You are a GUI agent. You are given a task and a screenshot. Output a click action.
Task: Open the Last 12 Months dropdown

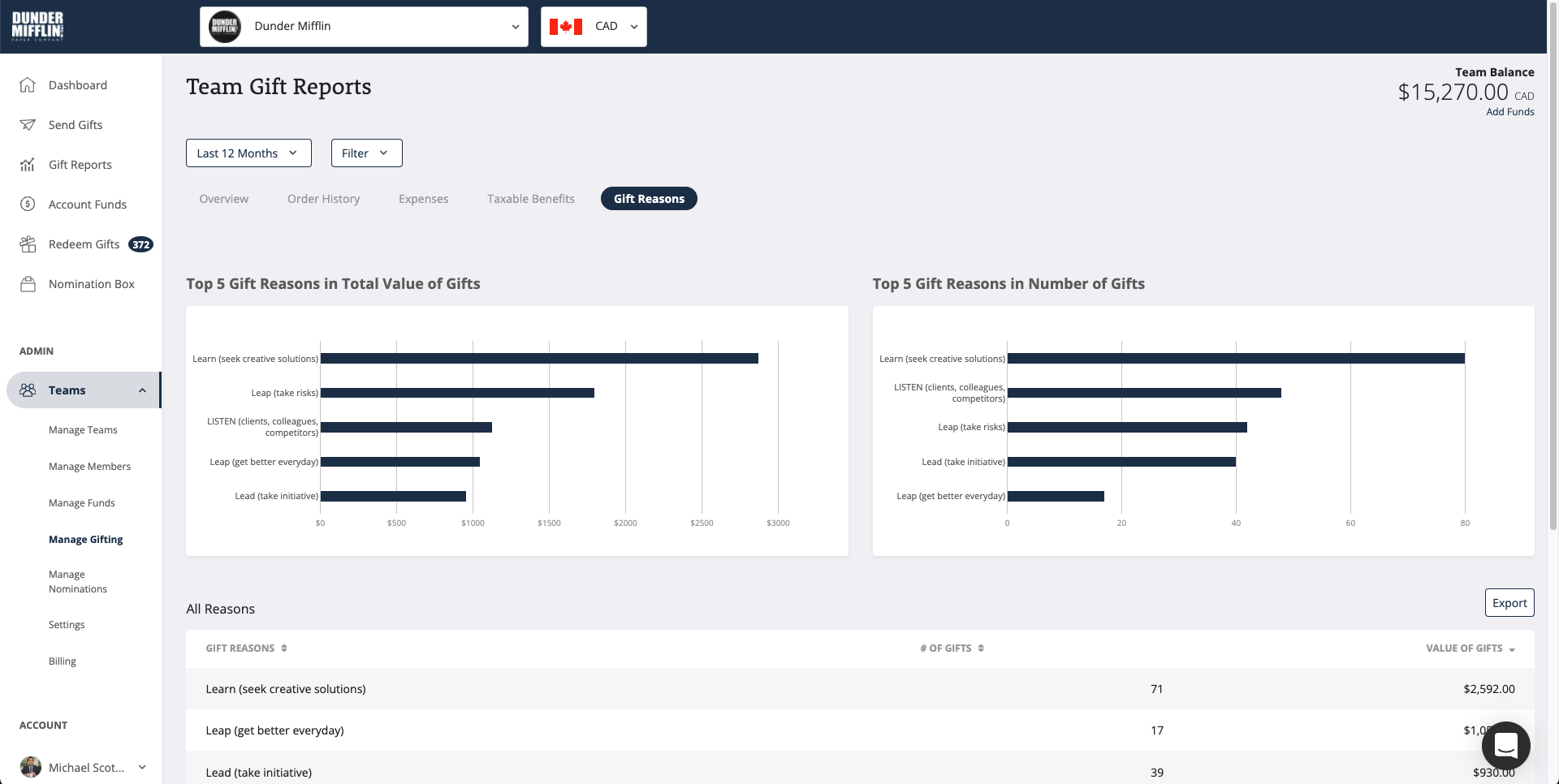coord(248,153)
